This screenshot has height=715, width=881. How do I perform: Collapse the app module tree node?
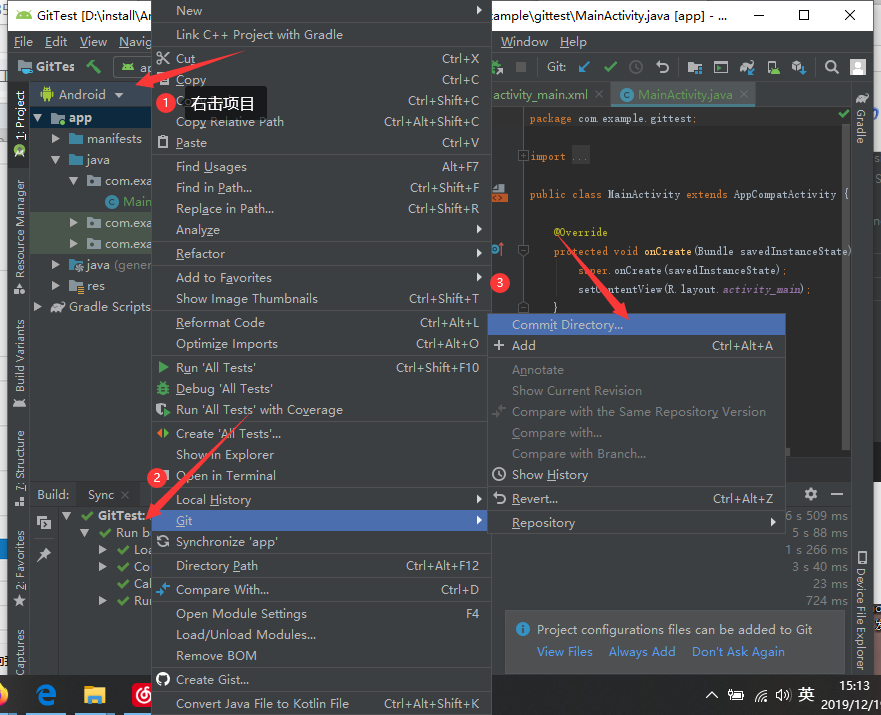pos(38,118)
